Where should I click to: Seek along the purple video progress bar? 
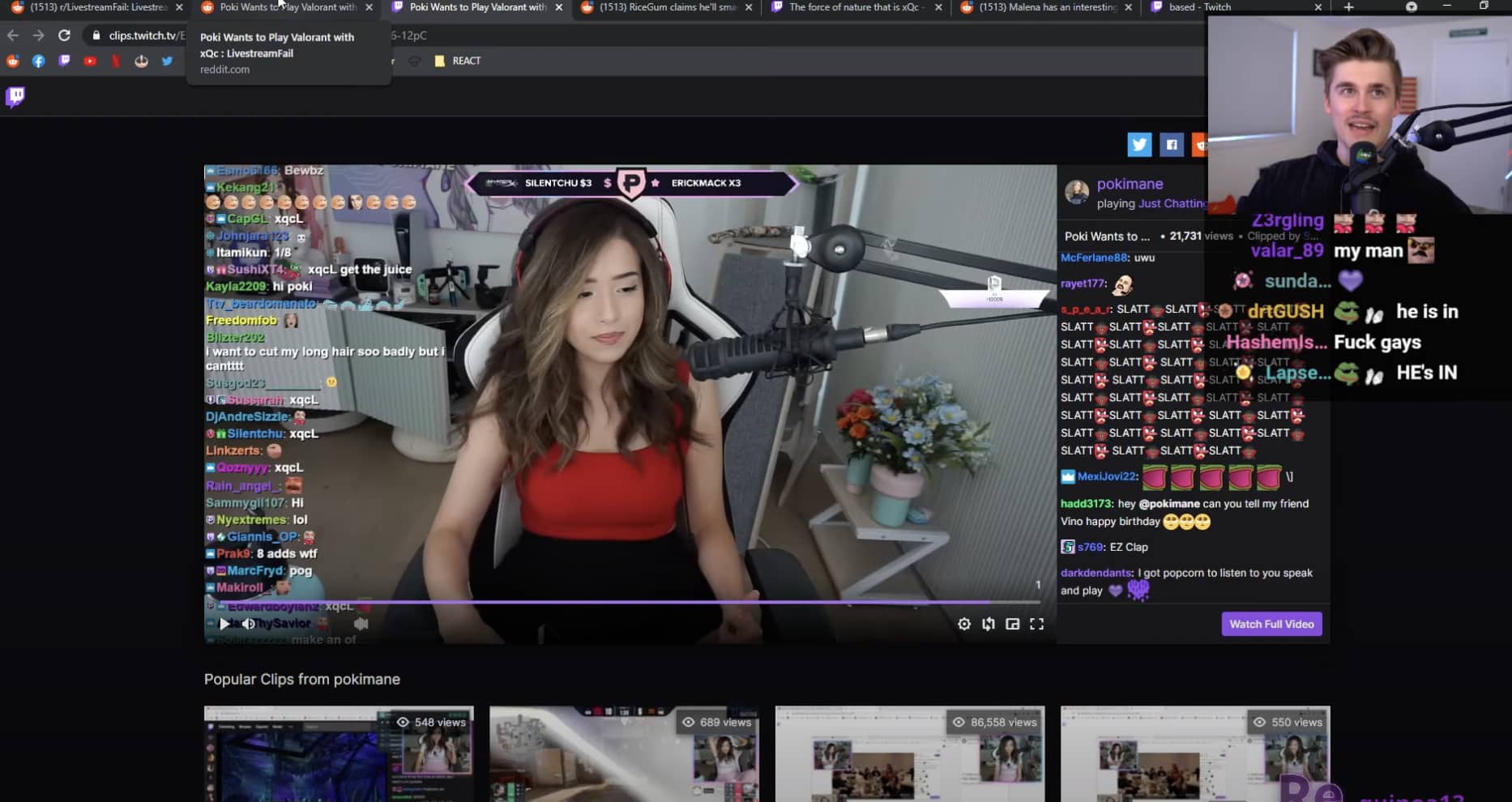(621, 602)
